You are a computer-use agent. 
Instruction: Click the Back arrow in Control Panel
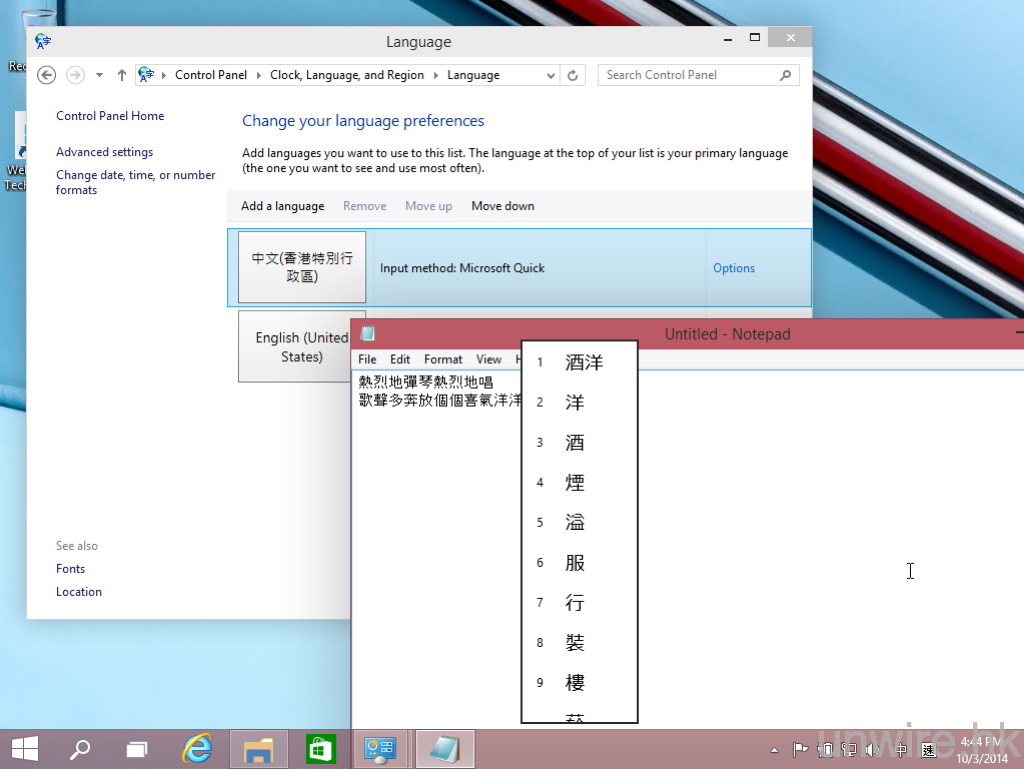(x=46, y=75)
